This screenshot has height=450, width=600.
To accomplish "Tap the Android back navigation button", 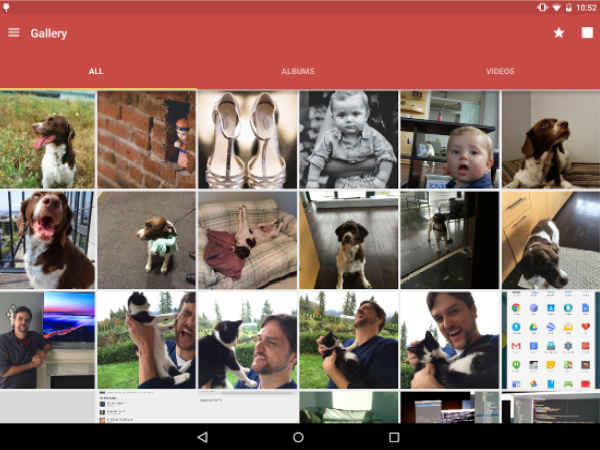I will click(x=203, y=437).
